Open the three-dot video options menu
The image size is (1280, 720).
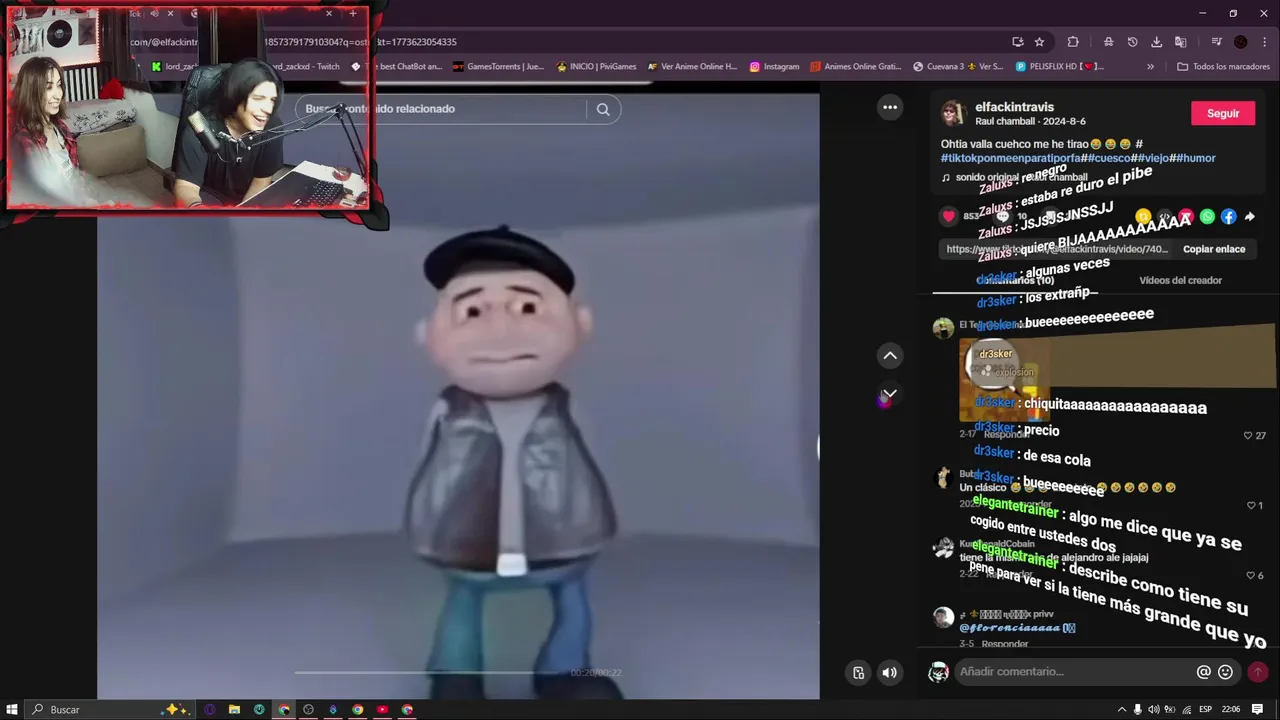point(890,107)
